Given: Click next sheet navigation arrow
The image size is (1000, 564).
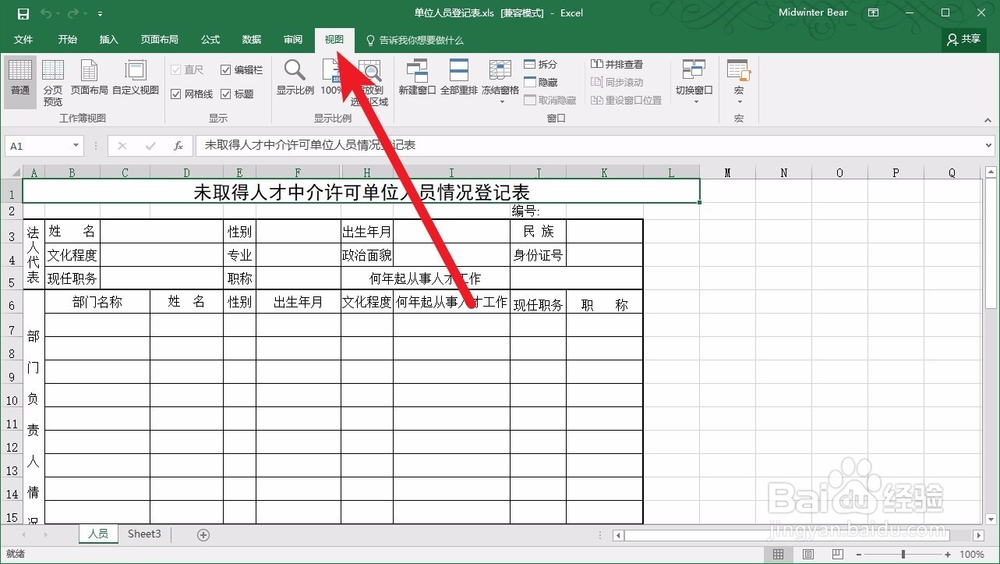Looking at the screenshot, I should 45,535.
